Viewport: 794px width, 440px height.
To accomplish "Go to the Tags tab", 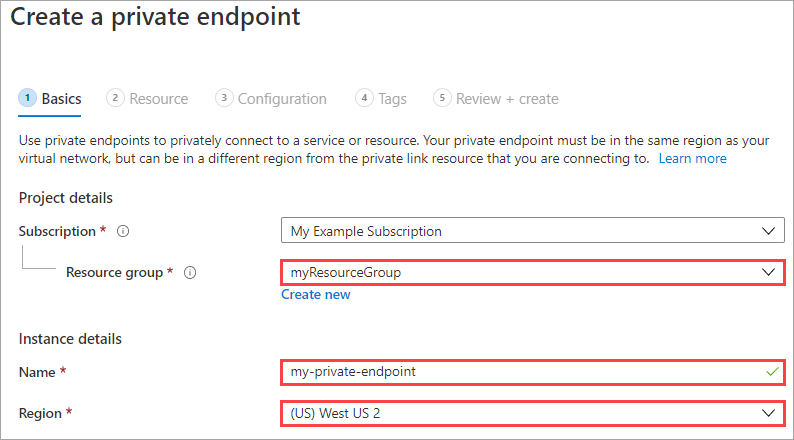I will (x=392, y=99).
